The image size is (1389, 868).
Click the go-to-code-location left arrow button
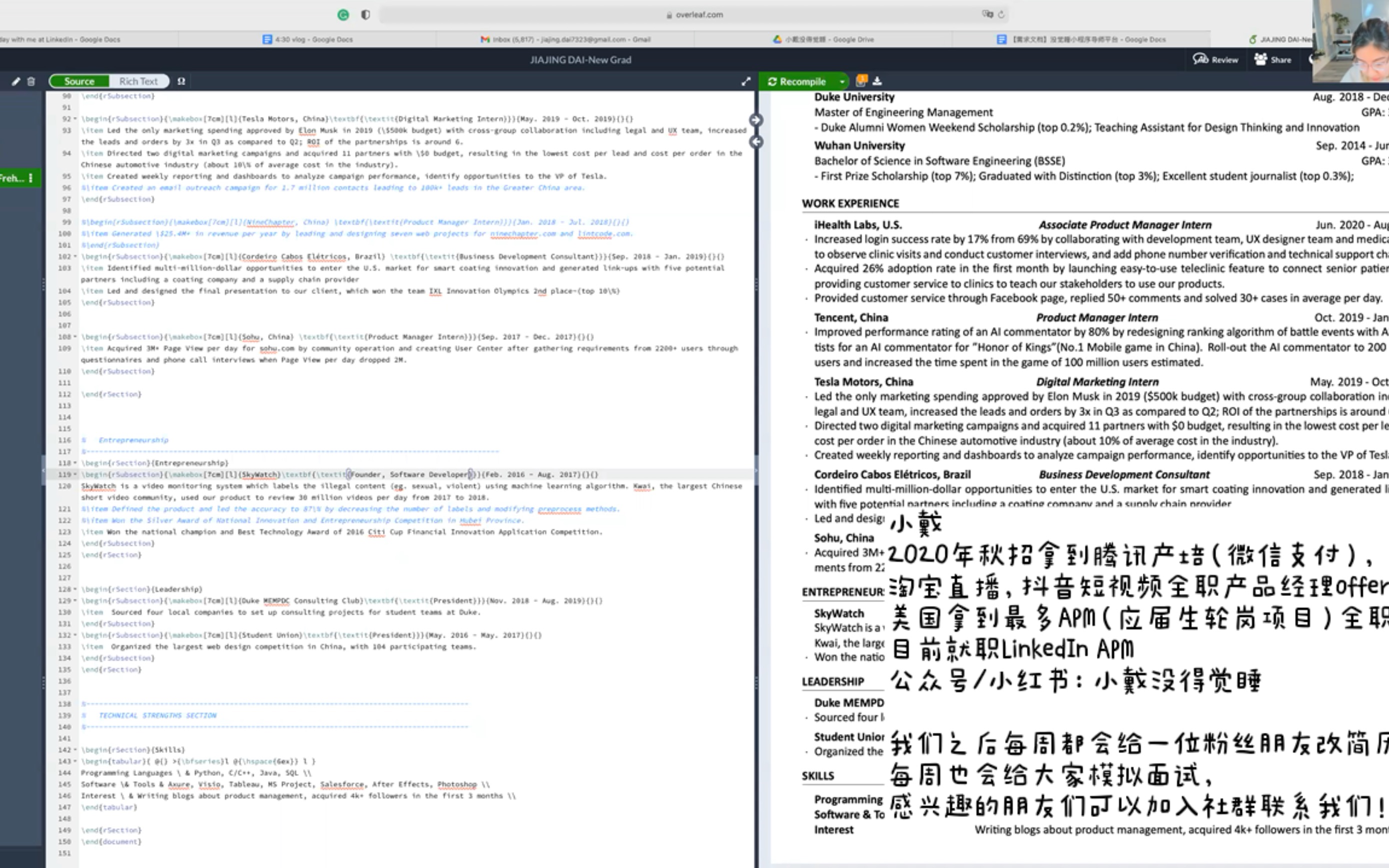pos(756,141)
